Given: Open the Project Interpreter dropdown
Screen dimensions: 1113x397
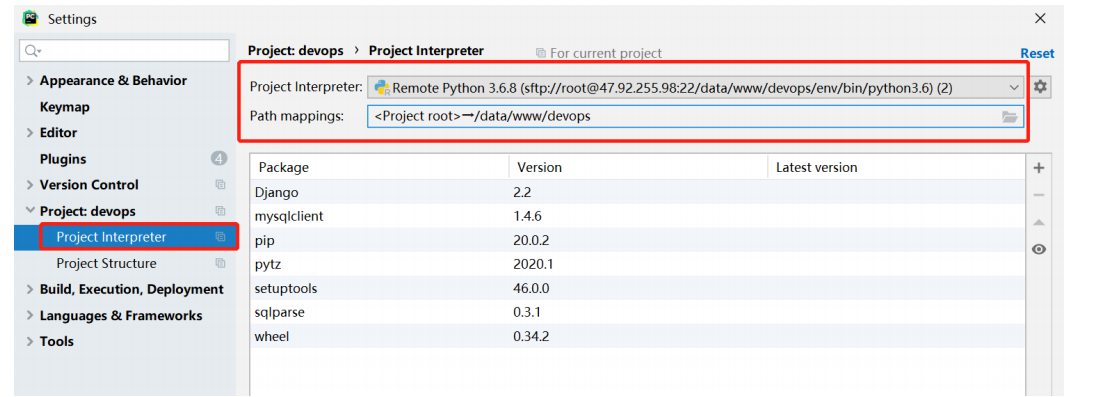Looking at the screenshot, I should coord(696,87).
